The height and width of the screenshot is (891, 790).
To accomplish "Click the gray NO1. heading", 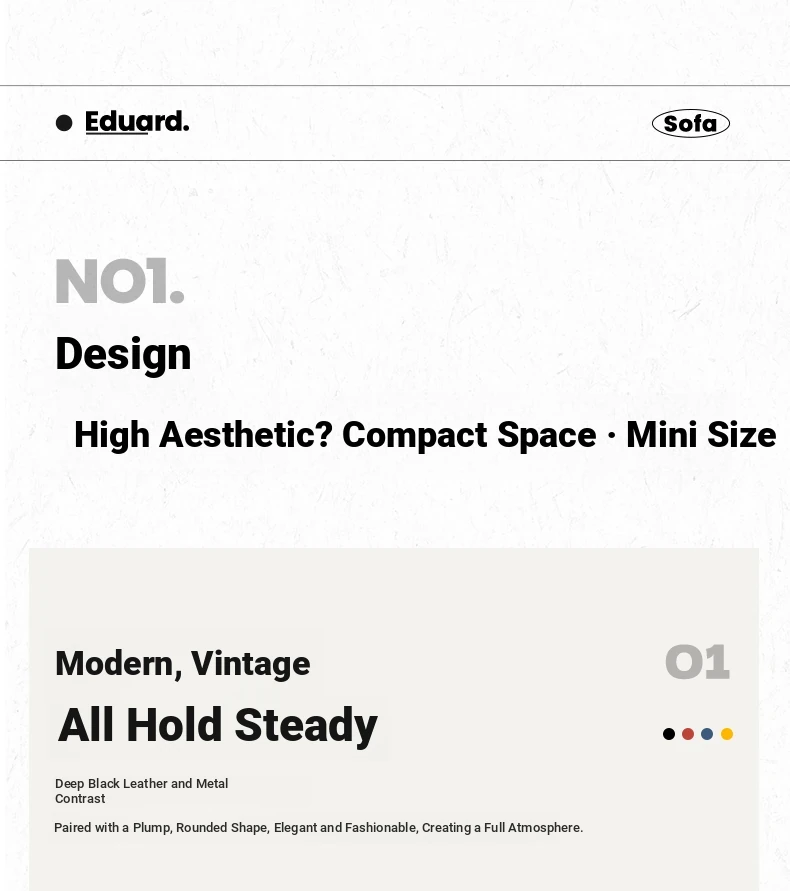I will (120, 281).
